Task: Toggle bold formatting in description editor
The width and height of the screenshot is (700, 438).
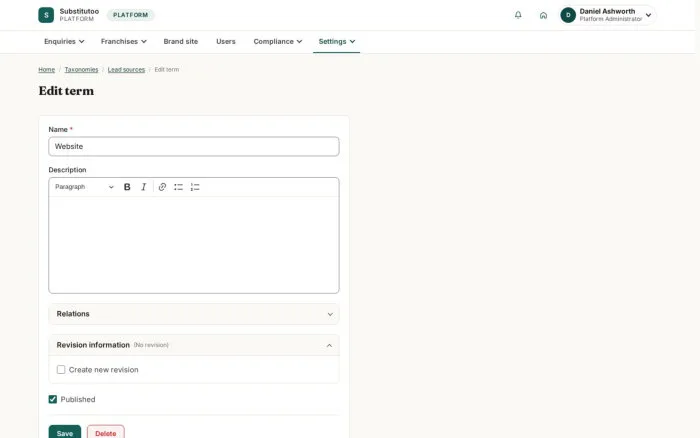Action: coord(127,187)
